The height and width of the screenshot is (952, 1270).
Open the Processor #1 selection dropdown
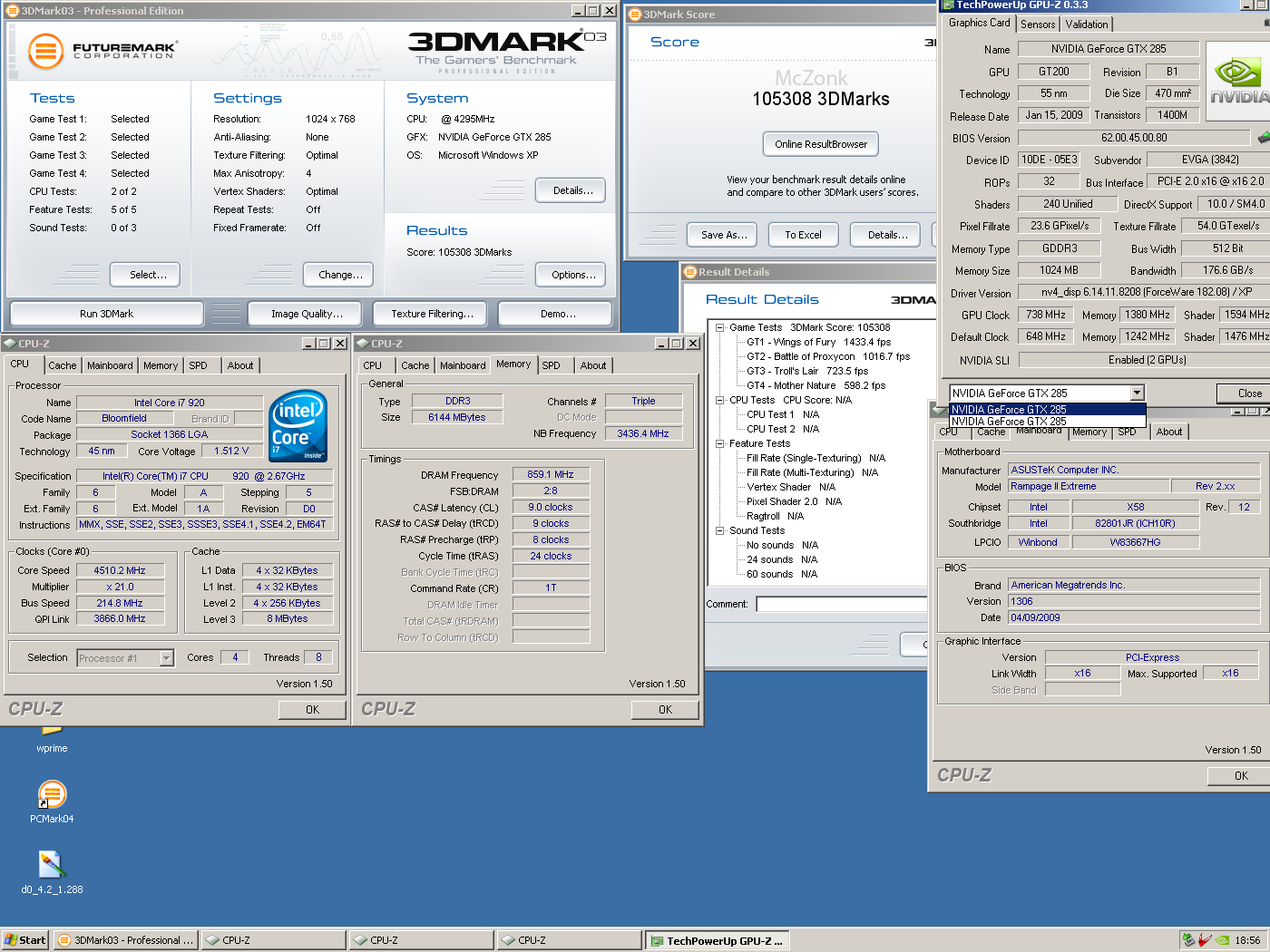tap(166, 658)
